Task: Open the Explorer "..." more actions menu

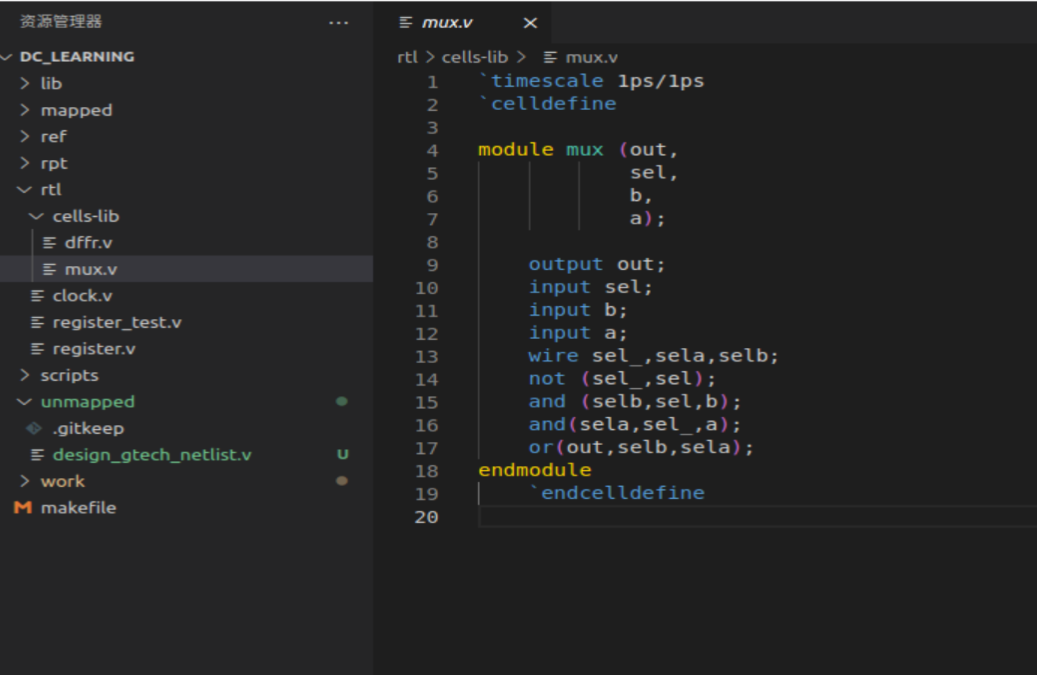Action: click(338, 22)
